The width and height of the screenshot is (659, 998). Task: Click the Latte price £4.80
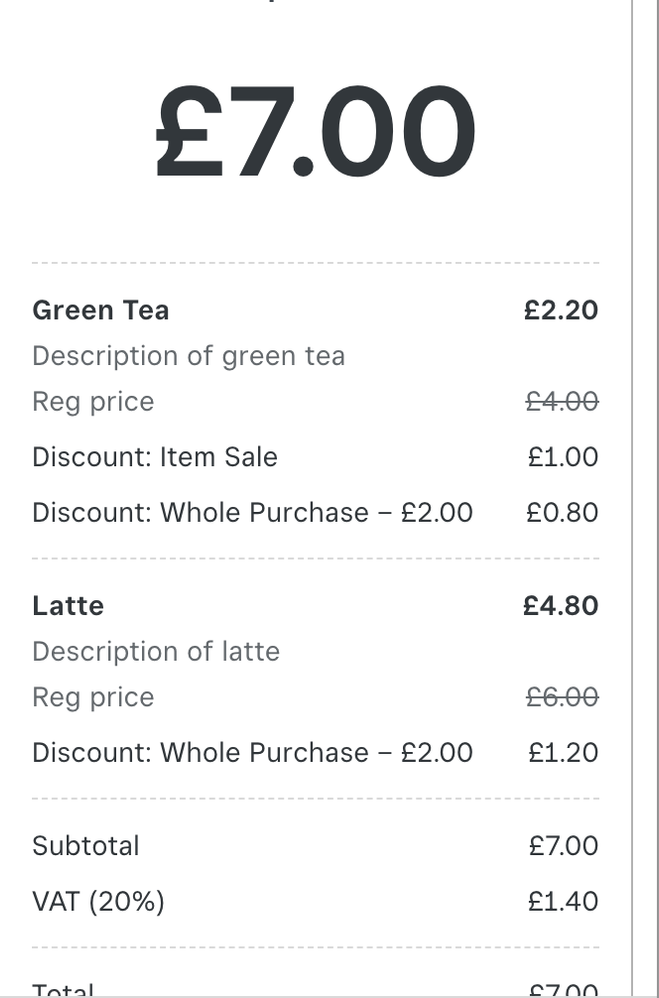(x=561, y=606)
